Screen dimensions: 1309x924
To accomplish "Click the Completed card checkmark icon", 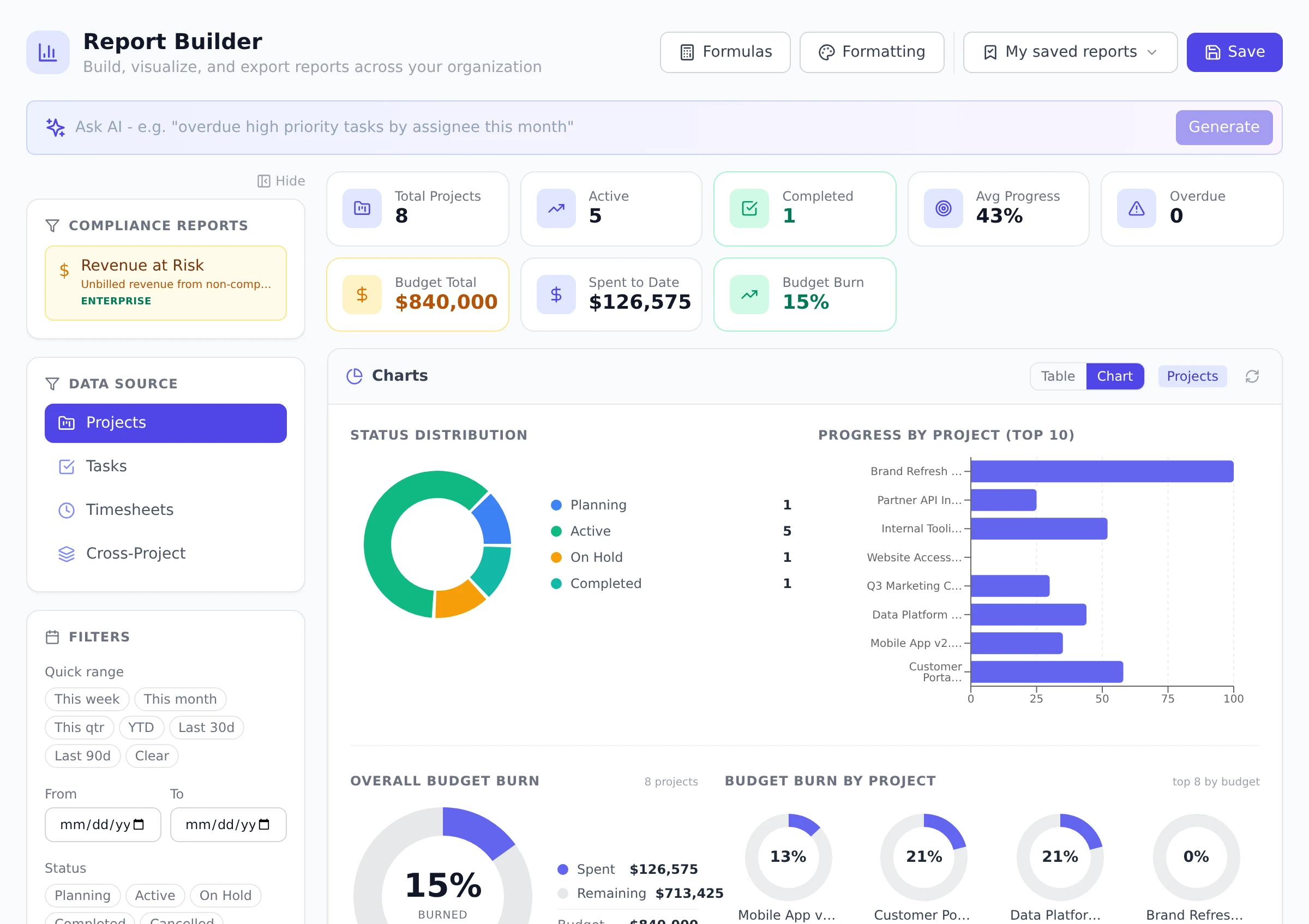I will pos(749,208).
